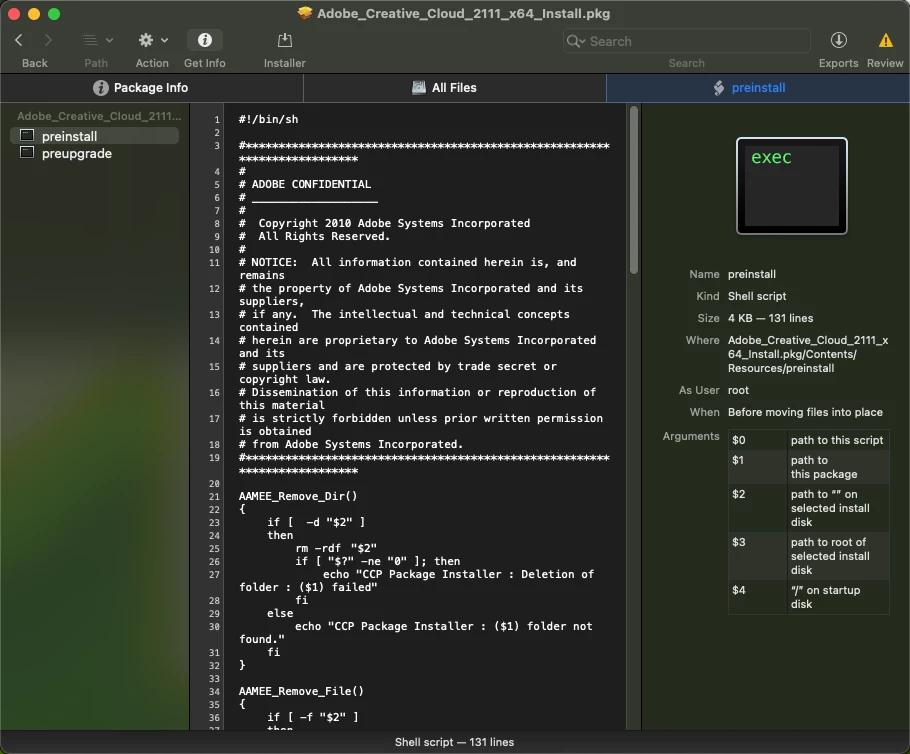Click the $4 argument row
The width and height of the screenshot is (910, 754).
(808, 597)
